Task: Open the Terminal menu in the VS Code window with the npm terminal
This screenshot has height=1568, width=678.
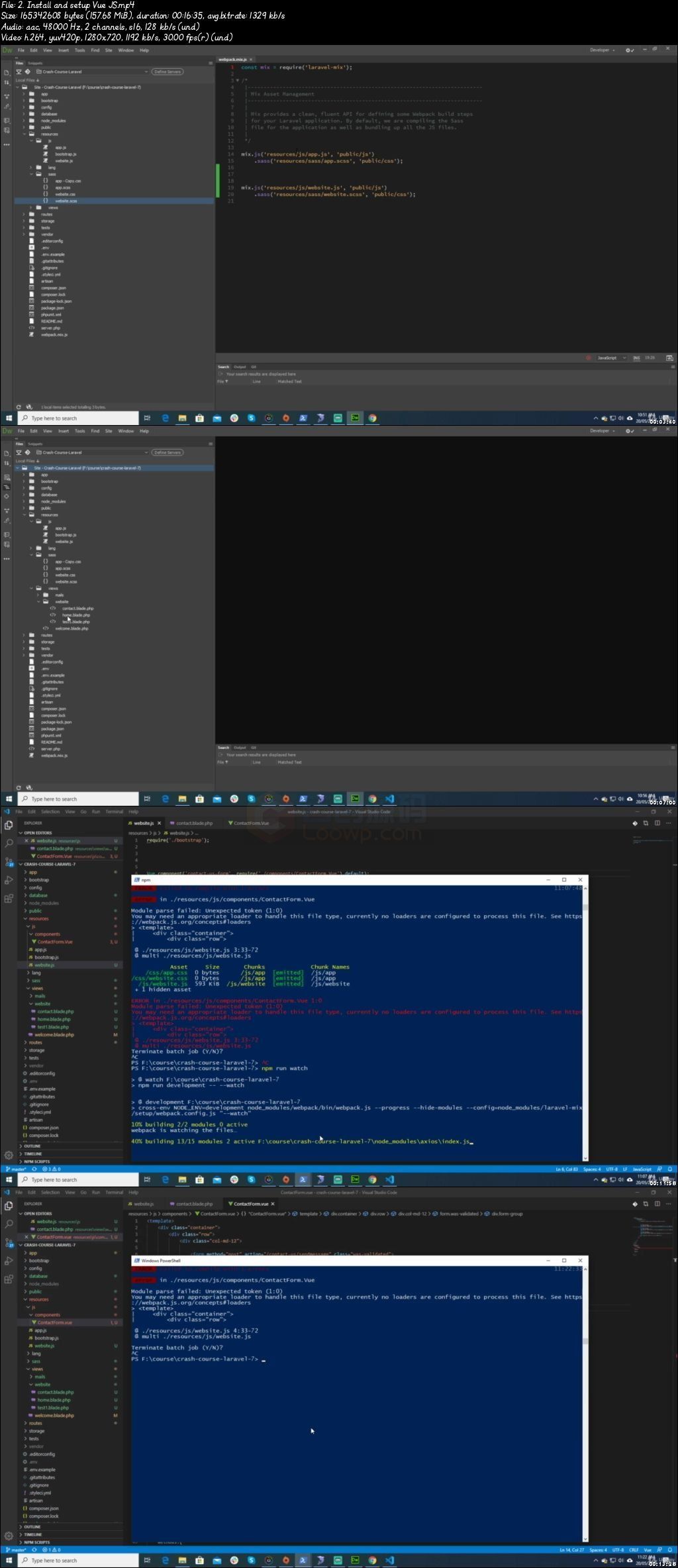Action: coord(114,811)
